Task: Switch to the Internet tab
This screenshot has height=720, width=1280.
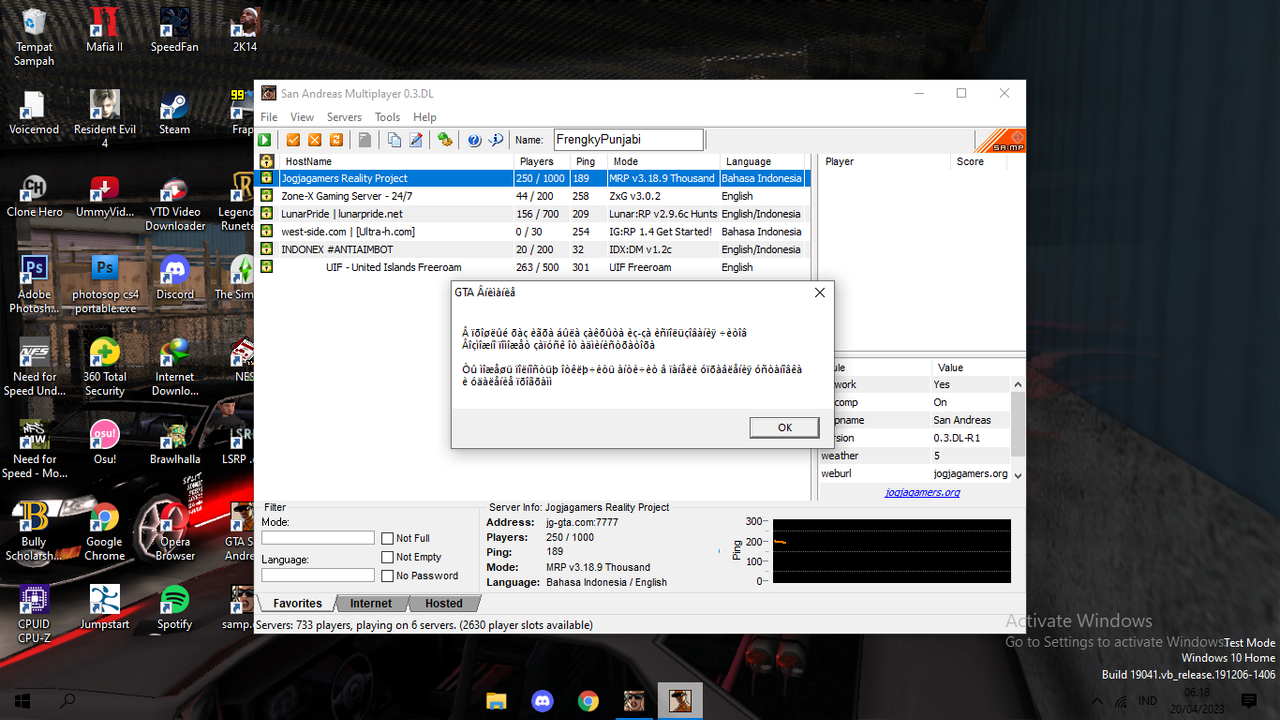Action: coord(371,603)
